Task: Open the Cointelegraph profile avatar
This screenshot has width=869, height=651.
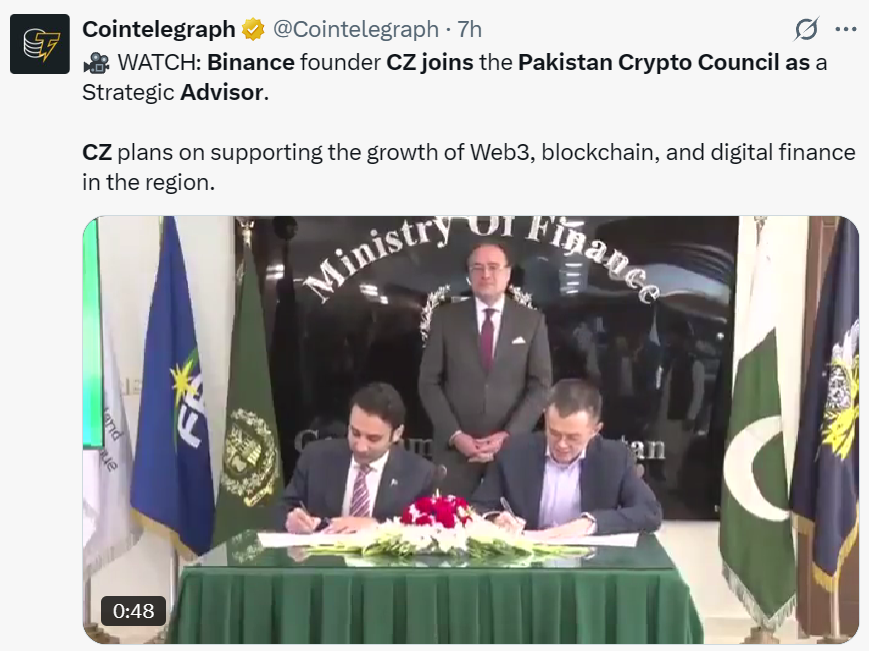Action: click(x=40, y=44)
